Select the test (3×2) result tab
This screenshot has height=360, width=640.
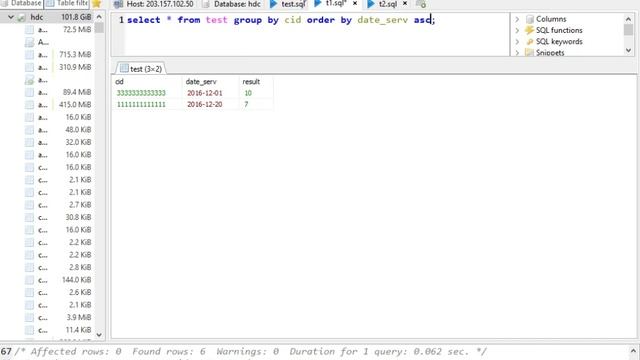coord(141,69)
